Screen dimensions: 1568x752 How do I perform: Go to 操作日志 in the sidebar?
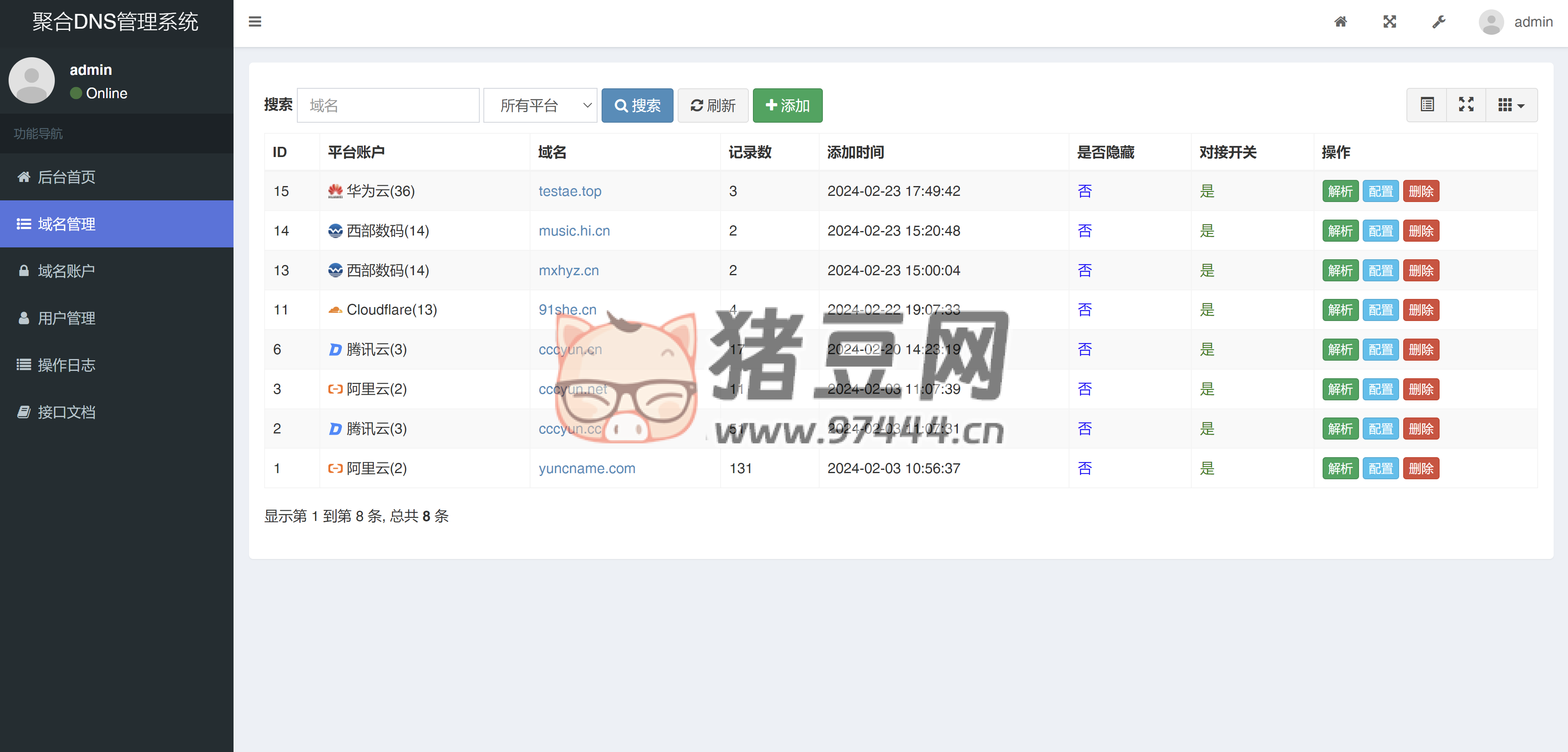coord(66,365)
